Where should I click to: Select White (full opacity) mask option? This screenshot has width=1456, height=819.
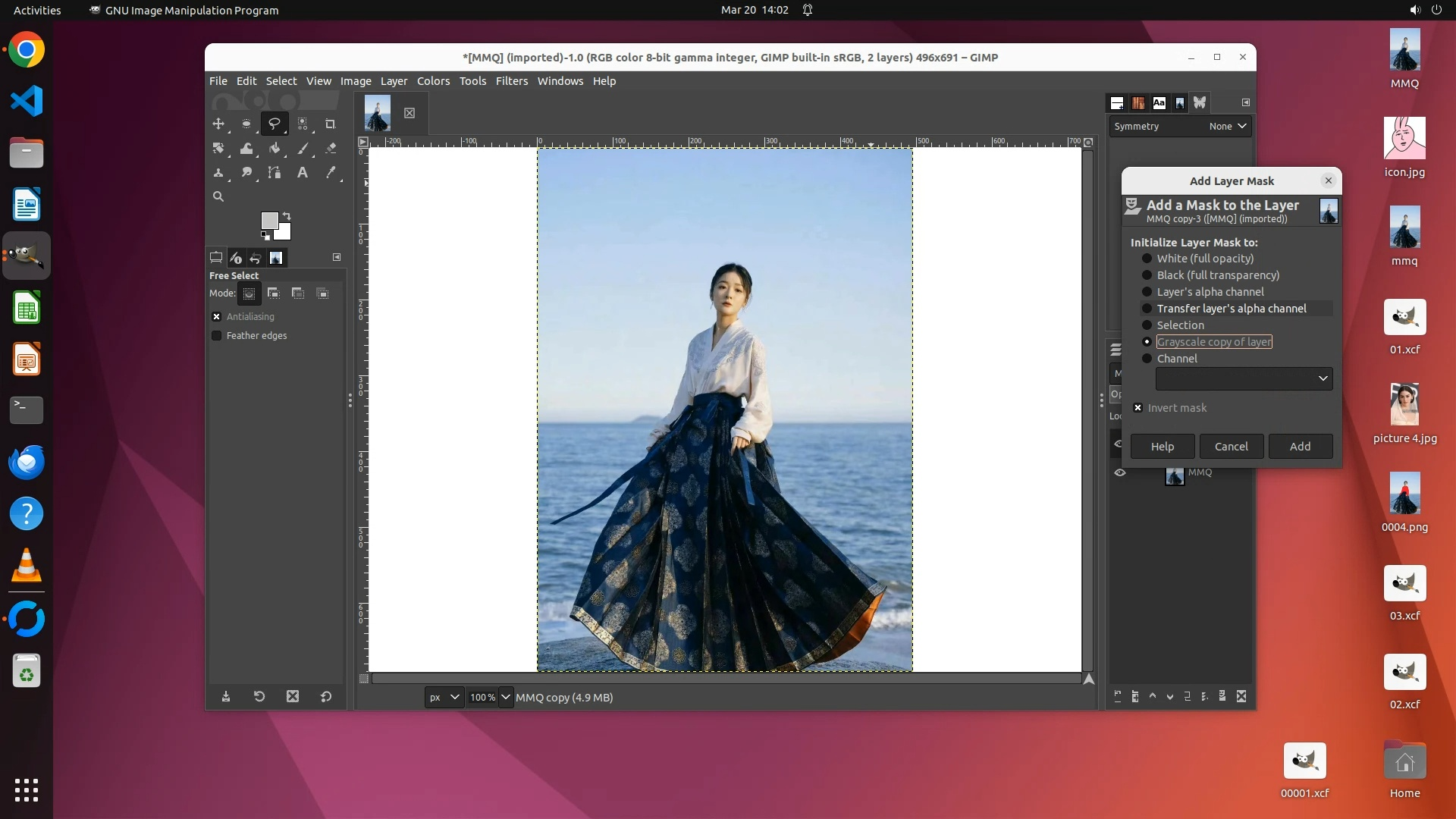[x=1147, y=259]
